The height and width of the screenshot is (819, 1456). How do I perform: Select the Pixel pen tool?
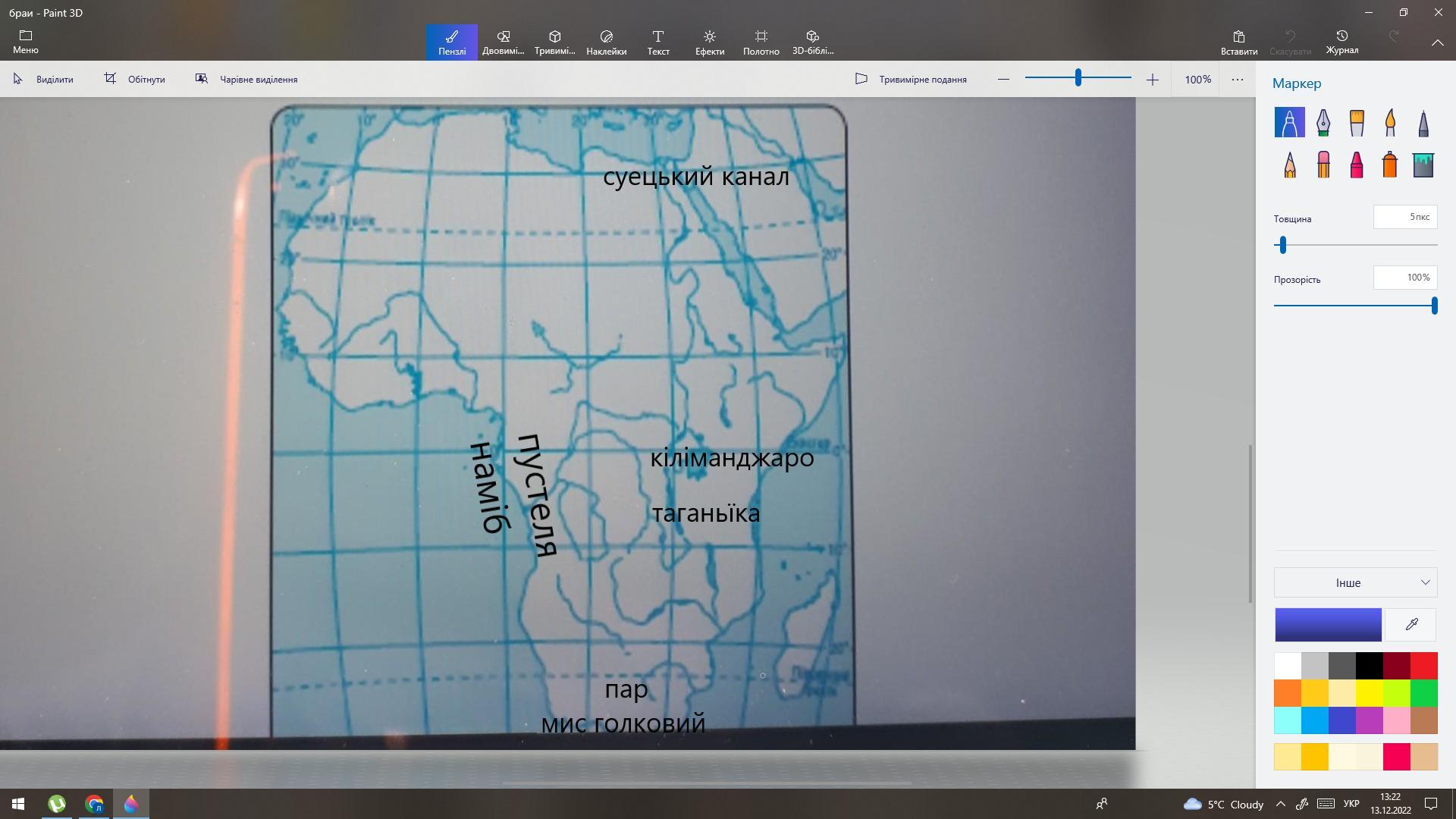pyautogui.click(x=1423, y=123)
